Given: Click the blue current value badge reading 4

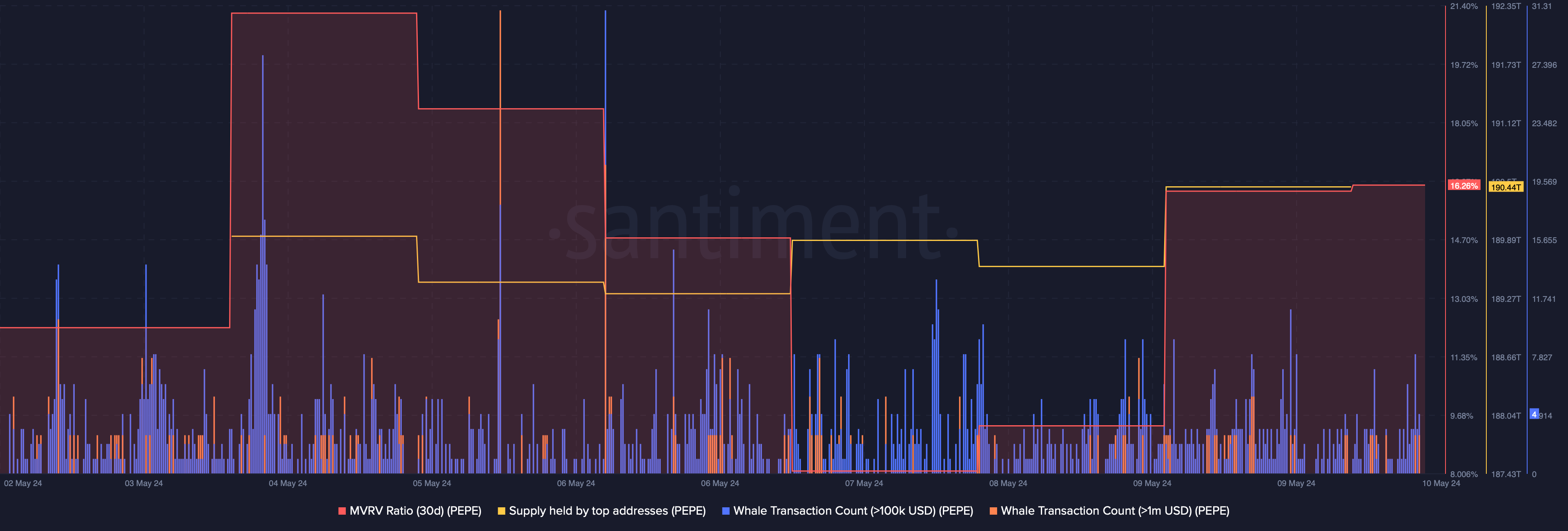Looking at the screenshot, I should point(1534,414).
